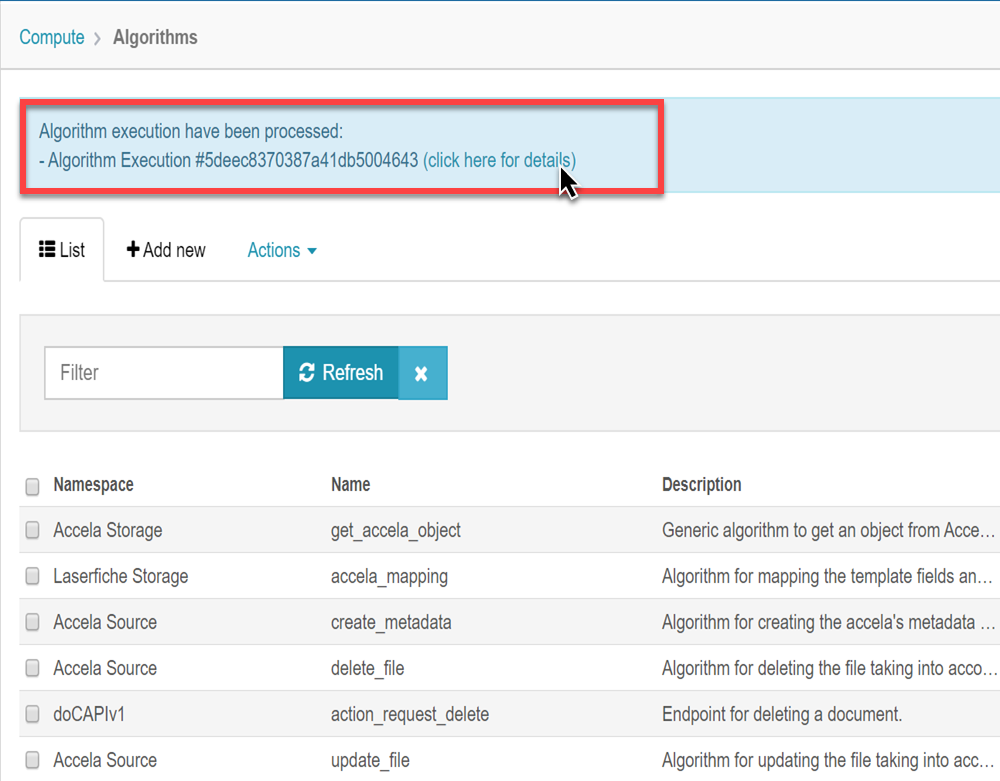Open the Add new tab
This screenshot has width=1000, height=781.
[166, 250]
